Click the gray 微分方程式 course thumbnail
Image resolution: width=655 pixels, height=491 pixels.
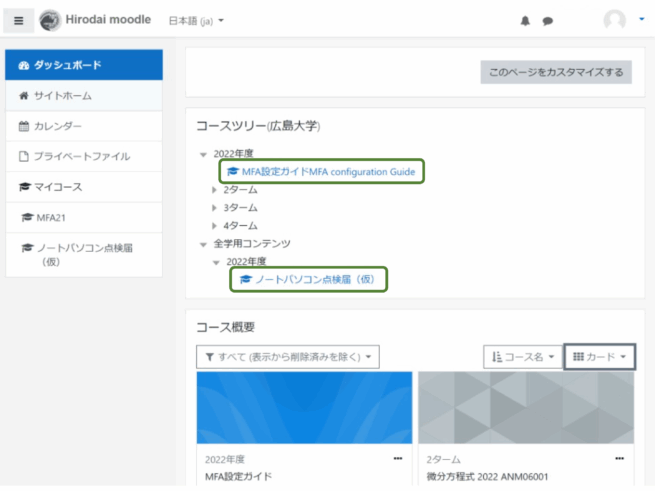point(526,407)
